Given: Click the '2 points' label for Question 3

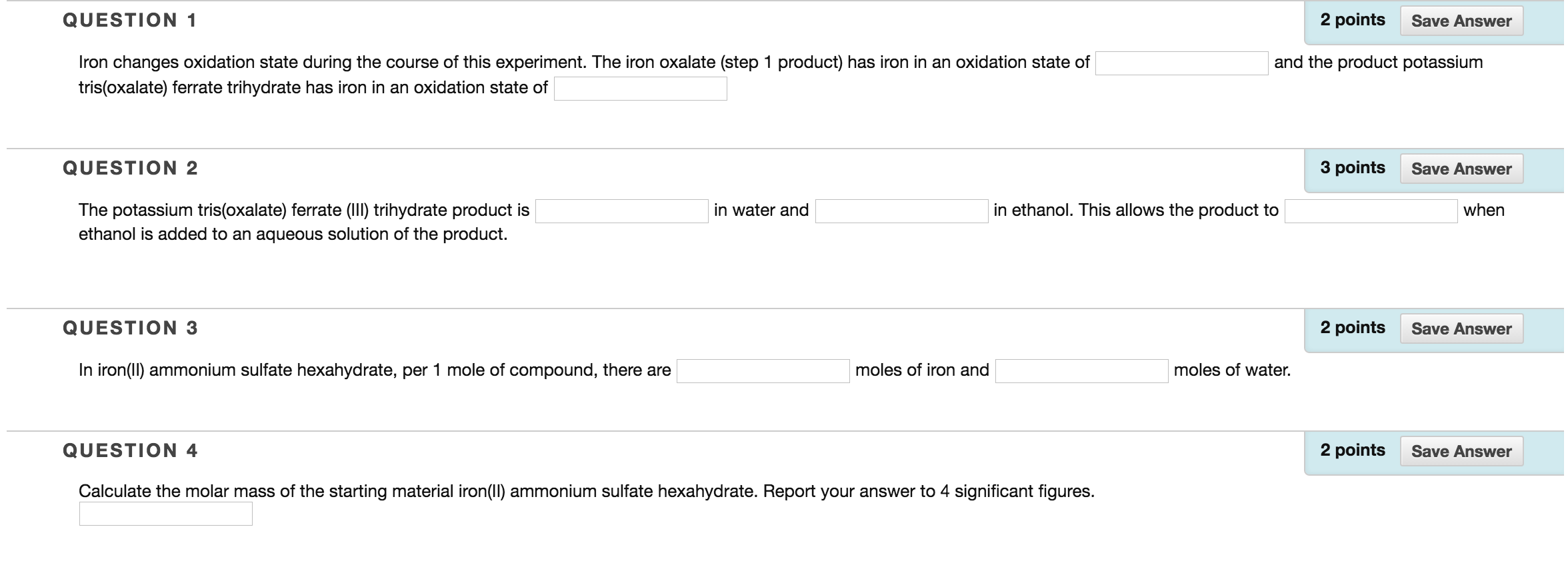Looking at the screenshot, I should [x=1353, y=328].
